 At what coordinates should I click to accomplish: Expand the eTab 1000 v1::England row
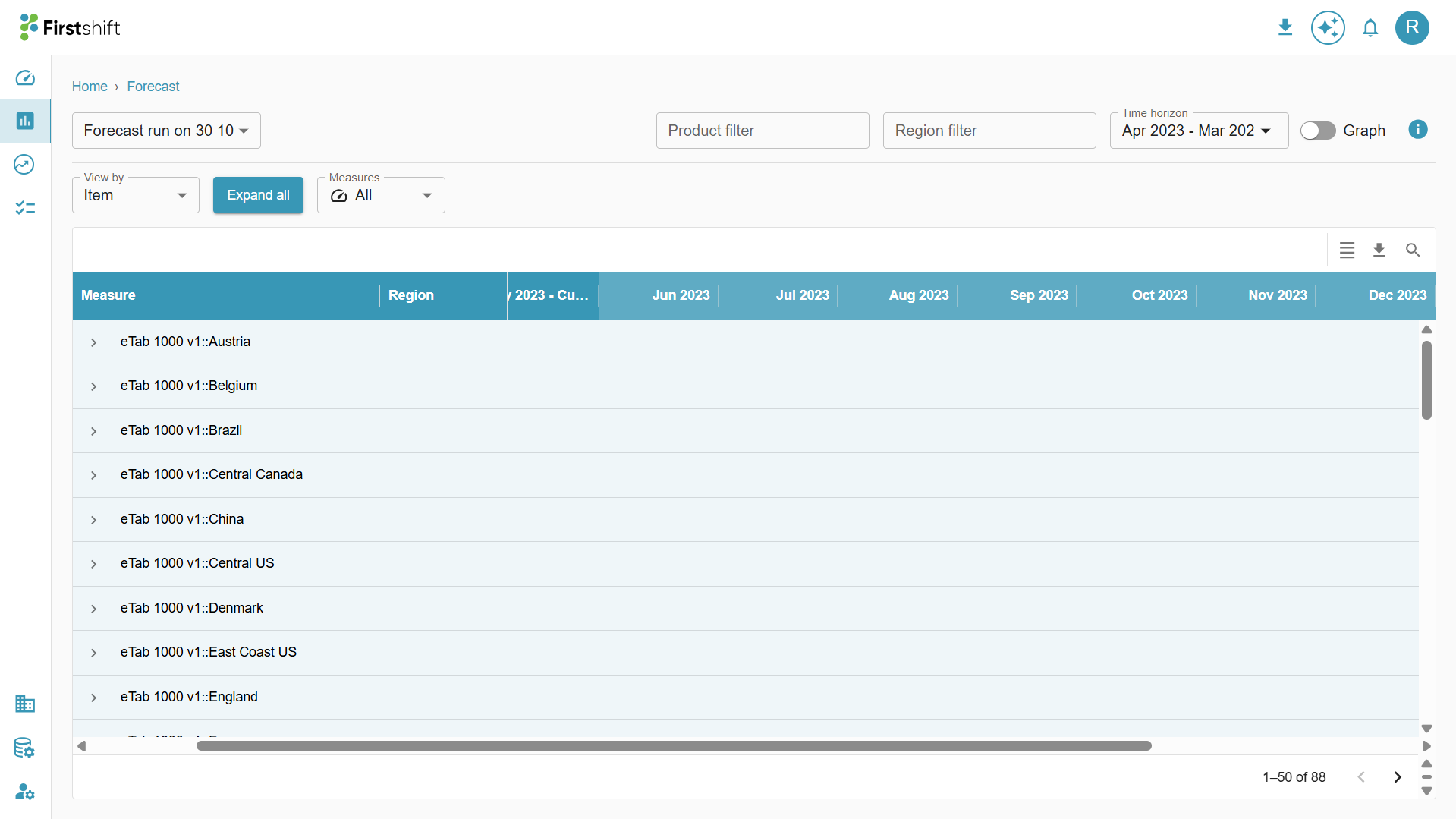pos(93,698)
